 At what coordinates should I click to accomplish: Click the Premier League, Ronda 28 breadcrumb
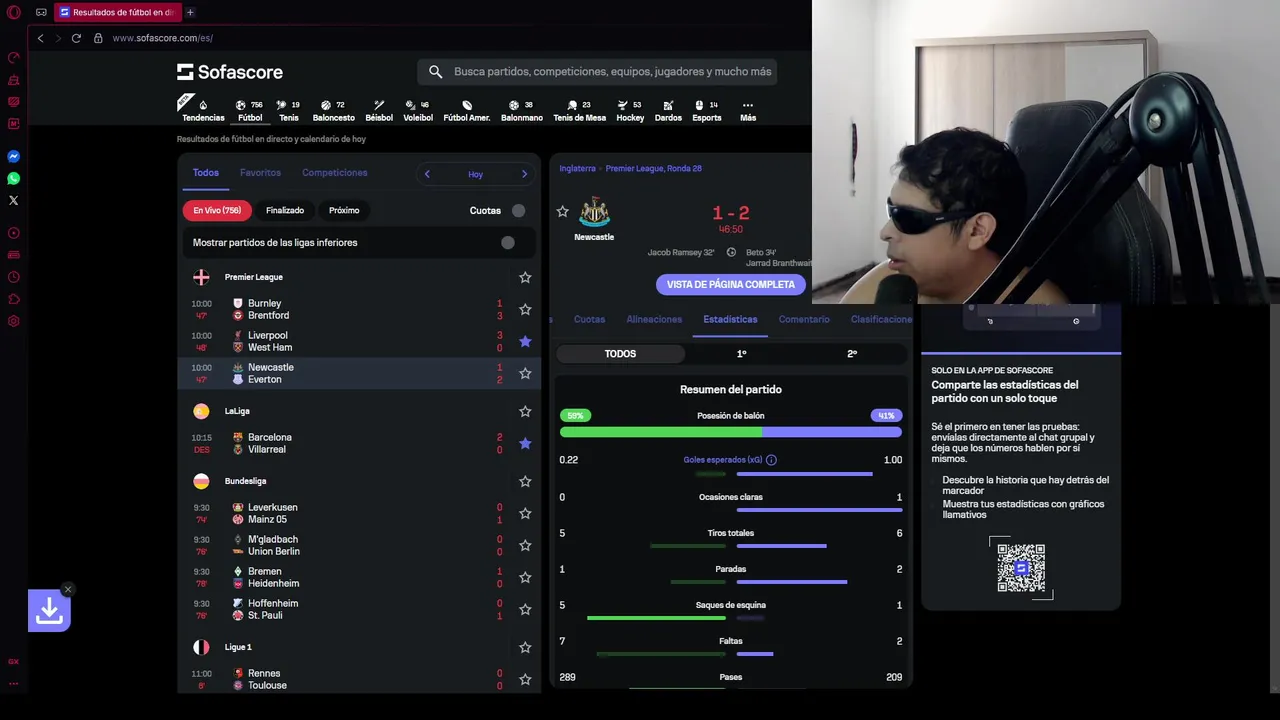pyautogui.click(x=653, y=168)
